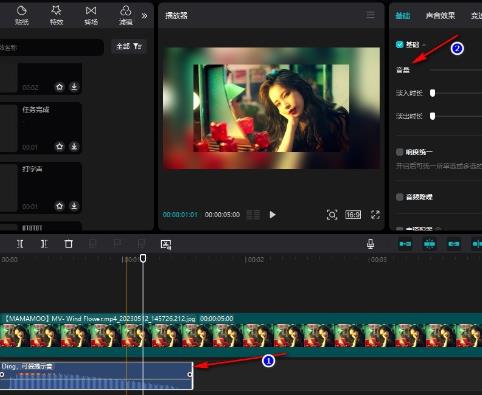This screenshot has width=482, height=395.
Task: Click the split-right trim tool
Action: pos(44,244)
